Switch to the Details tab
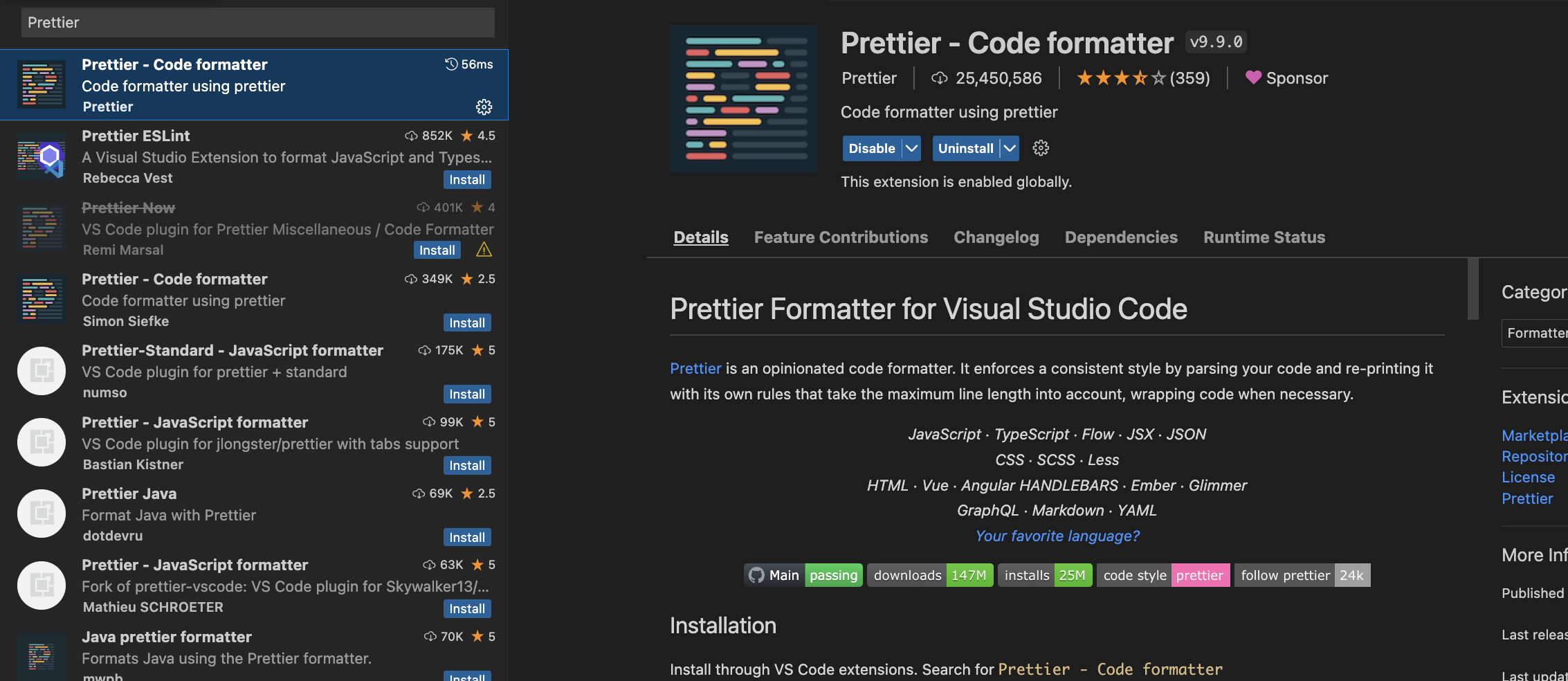 click(701, 237)
